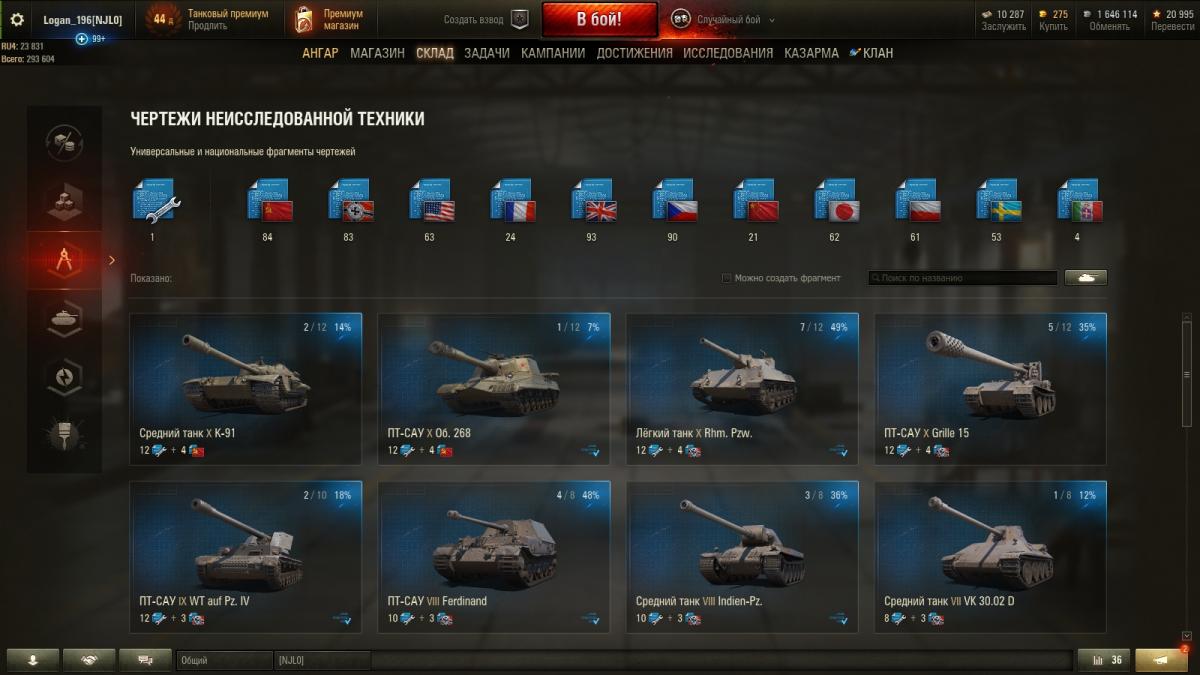
Task: Expand the 99+ notifications under player name
Action: click(90, 38)
